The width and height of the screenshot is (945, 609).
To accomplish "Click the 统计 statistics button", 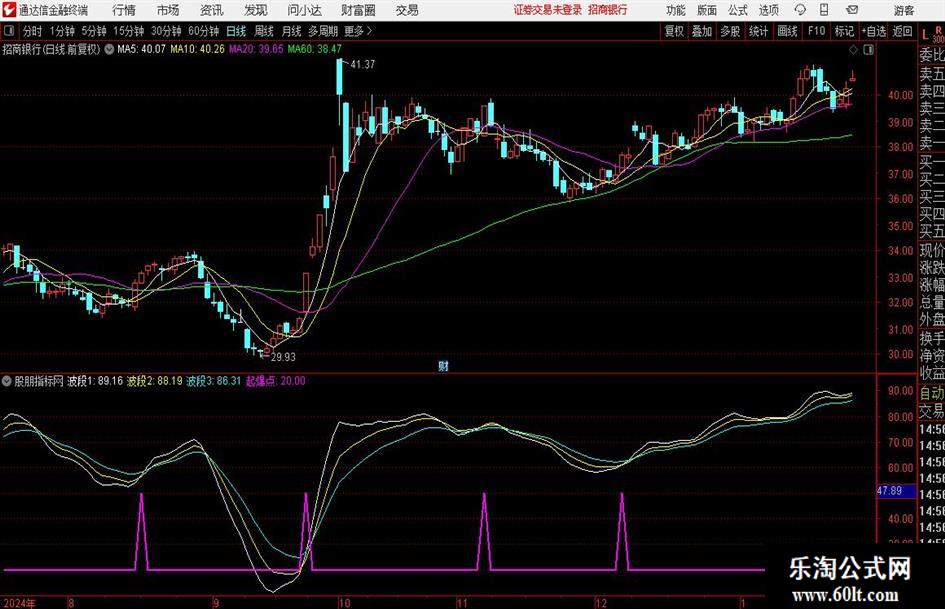I will (758, 31).
